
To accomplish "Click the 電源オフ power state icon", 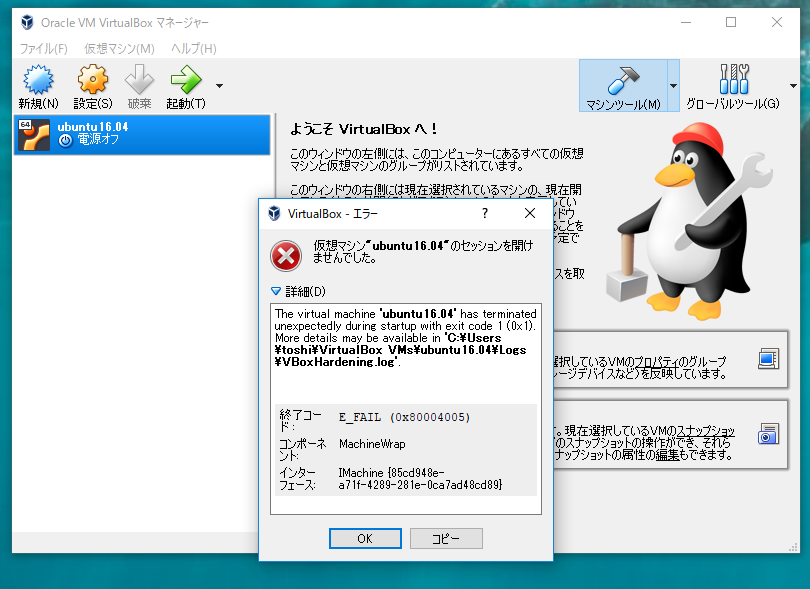I will [65, 141].
